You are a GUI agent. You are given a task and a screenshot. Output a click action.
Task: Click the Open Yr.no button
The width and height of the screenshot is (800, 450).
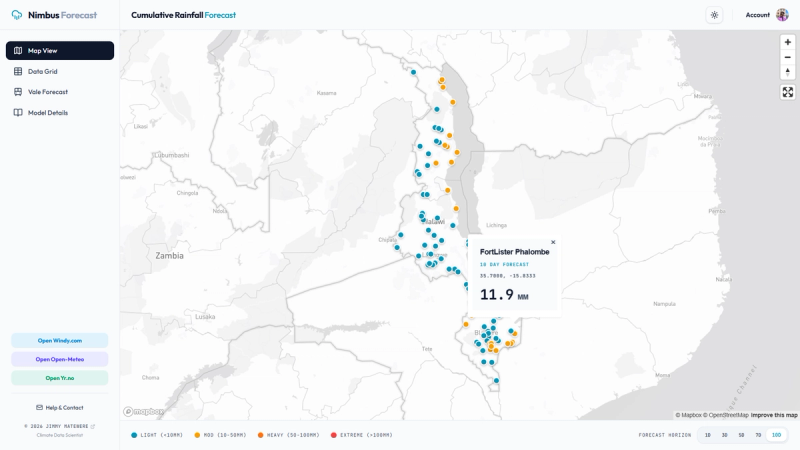(x=60, y=378)
